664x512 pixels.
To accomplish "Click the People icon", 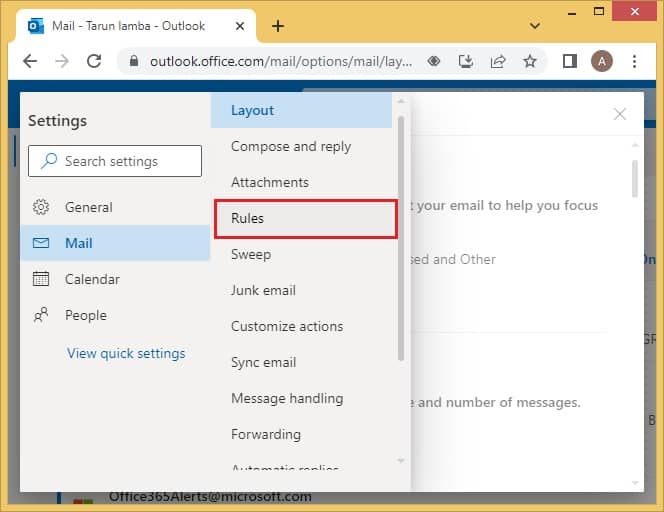I will [x=41, y=315].
